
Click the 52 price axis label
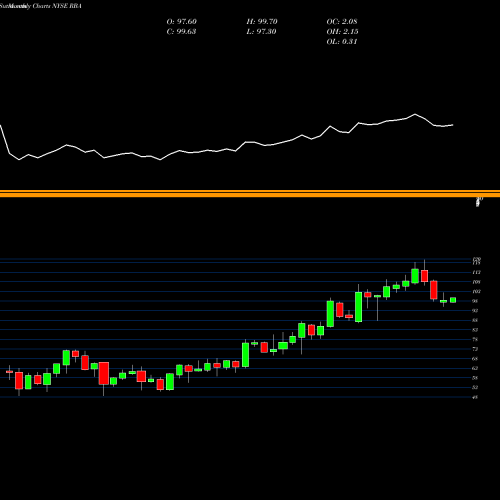pos(475,387)
